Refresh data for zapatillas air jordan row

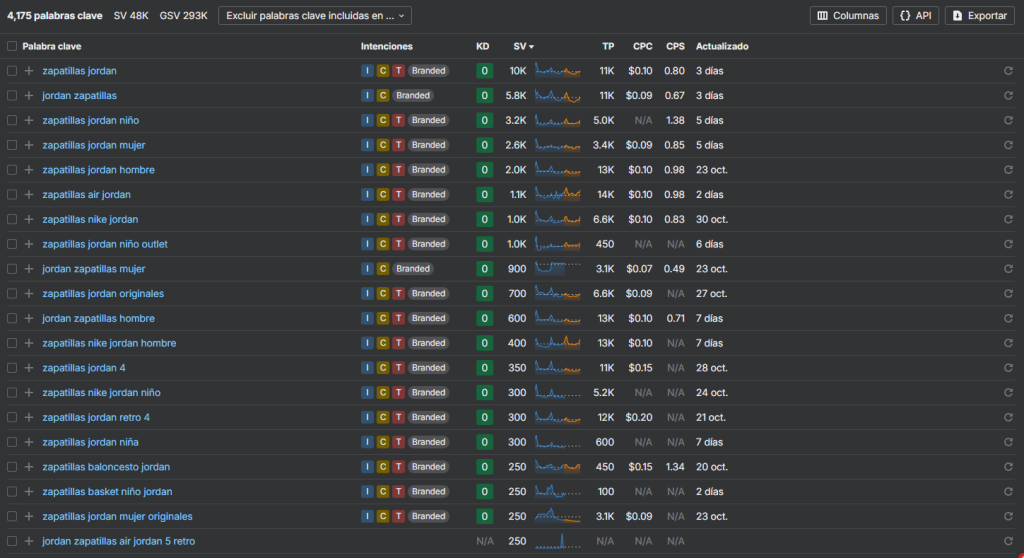coord(1008,195)
